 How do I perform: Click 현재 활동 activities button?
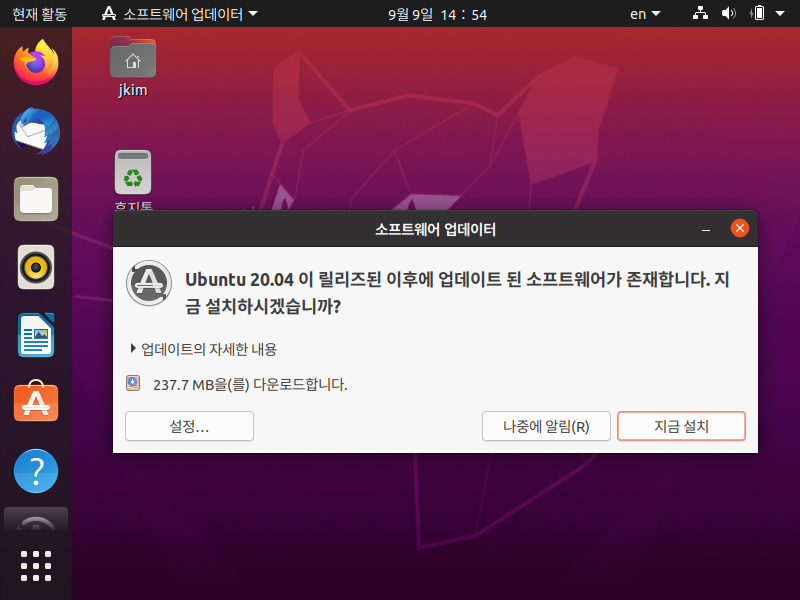40,14
